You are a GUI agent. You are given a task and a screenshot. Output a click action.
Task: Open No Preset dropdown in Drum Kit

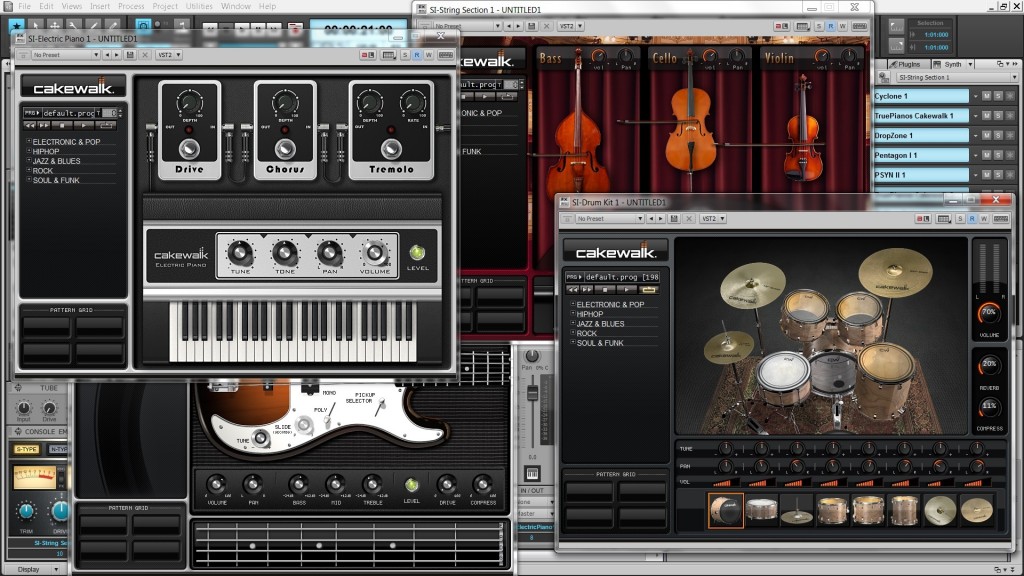point(609,219)
